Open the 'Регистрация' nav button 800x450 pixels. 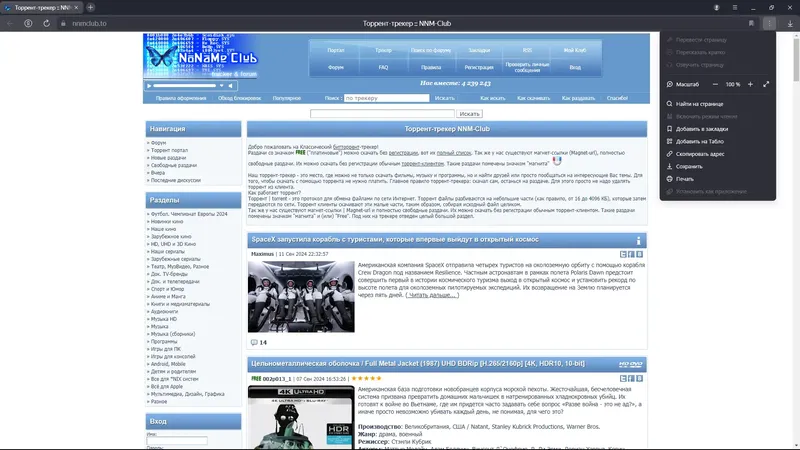point(479,67)
